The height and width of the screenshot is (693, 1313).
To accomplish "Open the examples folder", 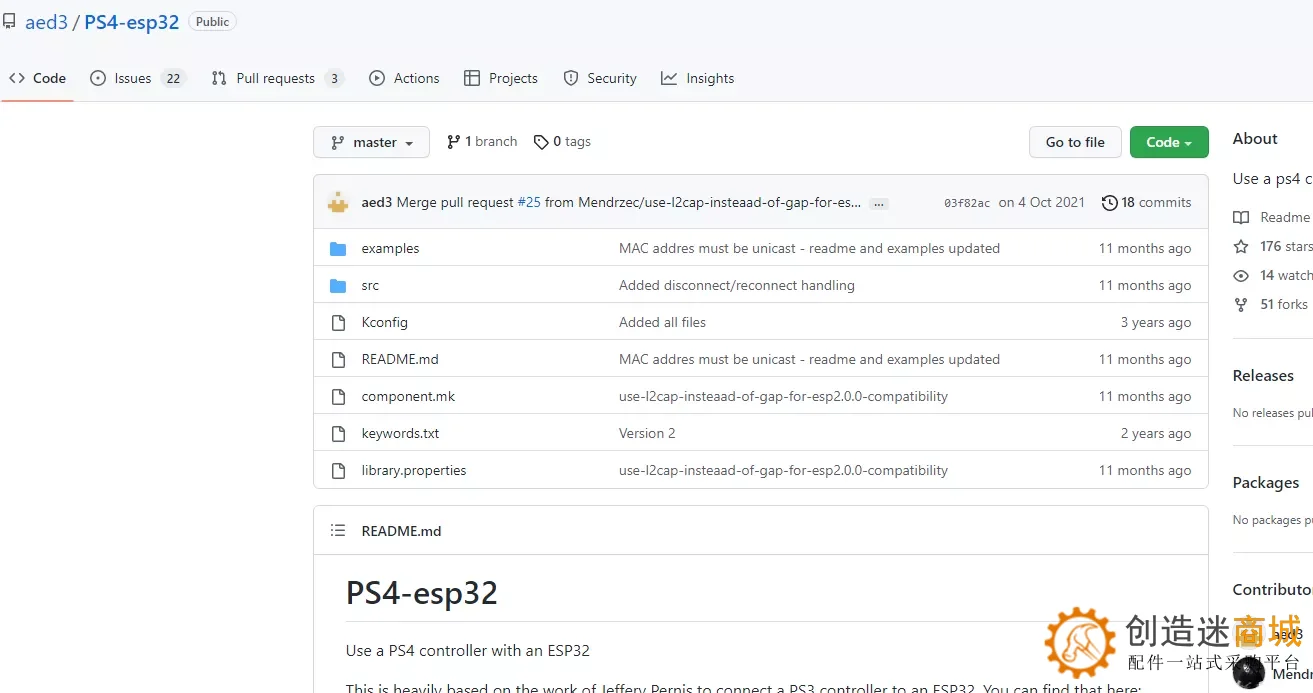I will 390,248.
